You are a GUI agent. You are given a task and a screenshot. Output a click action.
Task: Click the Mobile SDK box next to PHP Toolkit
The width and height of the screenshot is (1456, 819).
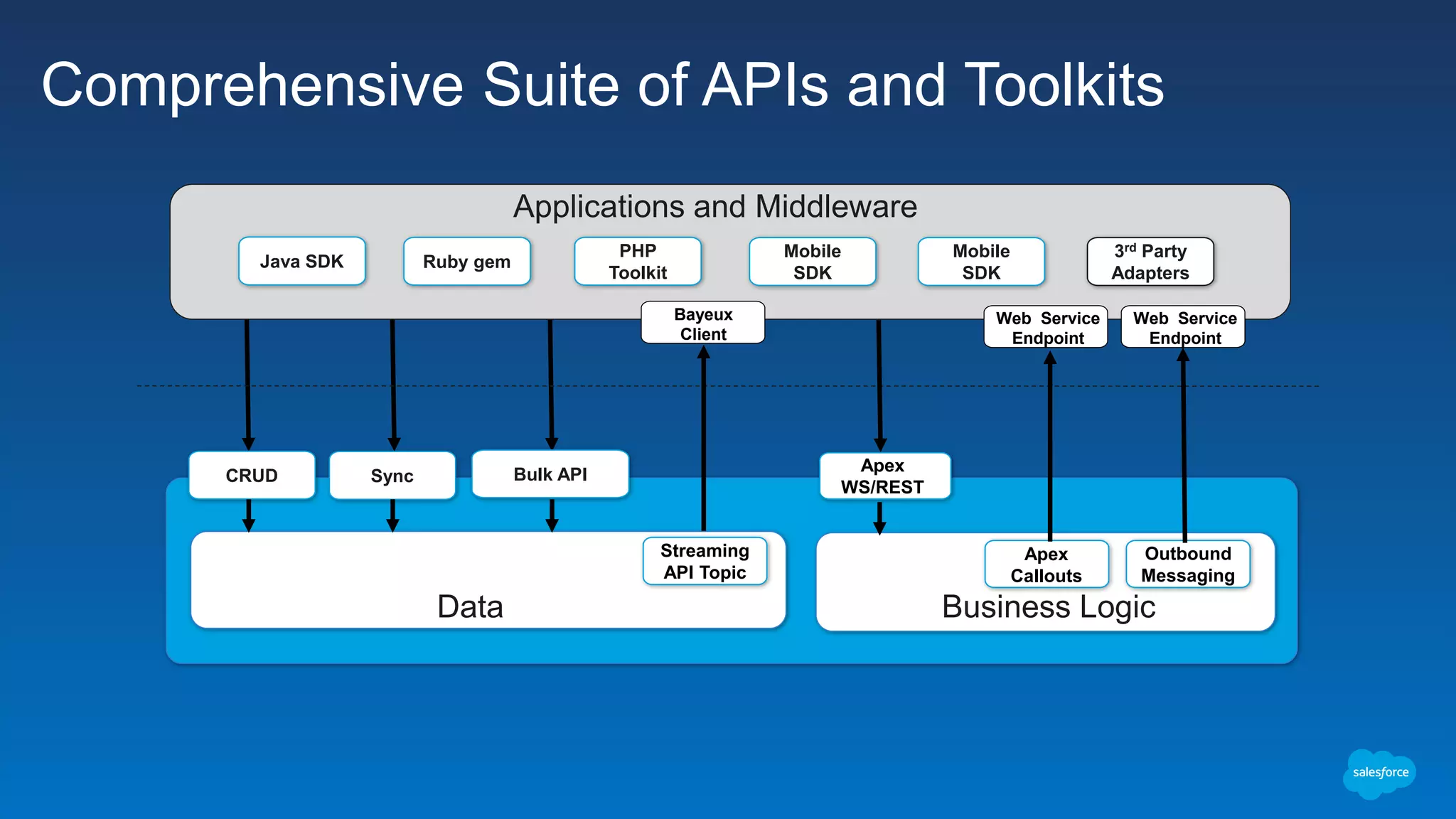[812, 262]
